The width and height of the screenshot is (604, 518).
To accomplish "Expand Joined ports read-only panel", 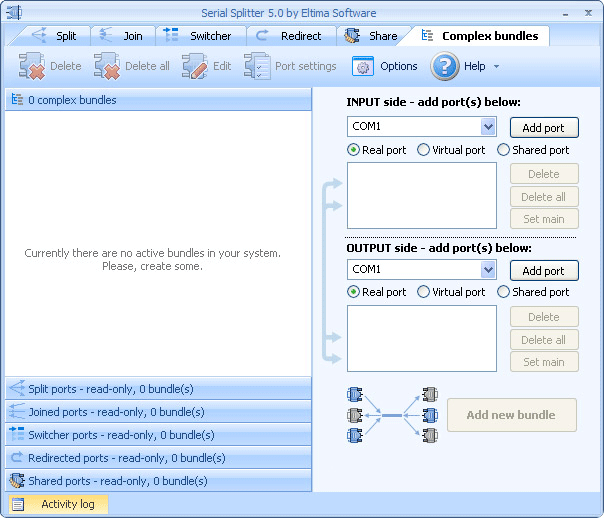I will (x=158, y=412).
